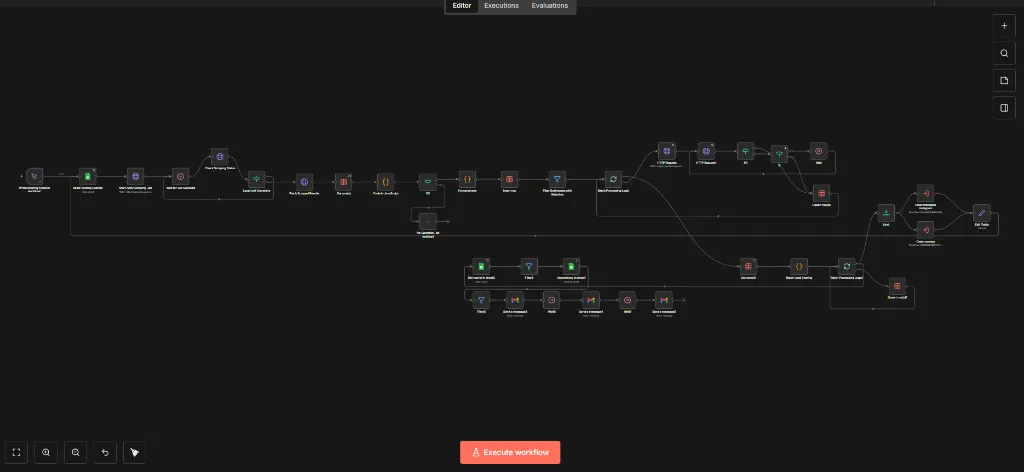Select the Google Sheets node after the trigger
Screen dimensions: 1024x472
88,176
